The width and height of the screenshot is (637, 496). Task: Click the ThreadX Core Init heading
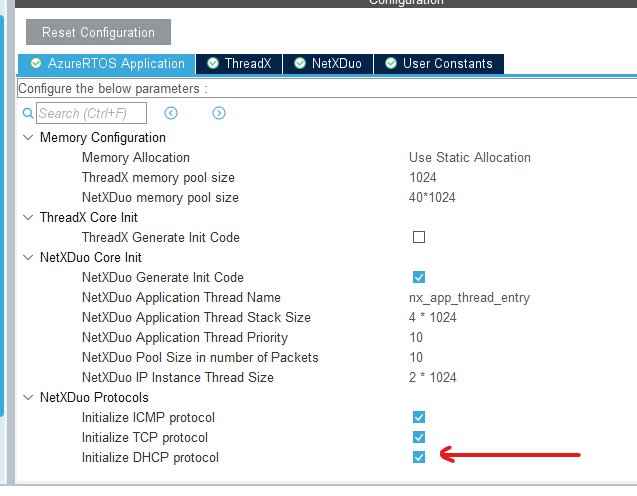89,217
